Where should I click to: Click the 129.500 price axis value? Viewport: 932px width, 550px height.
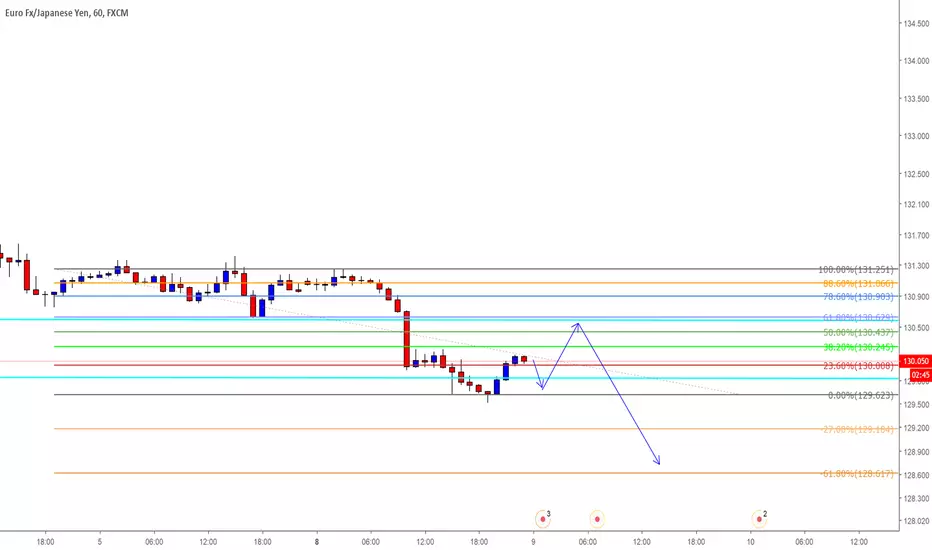coord(916,404)
